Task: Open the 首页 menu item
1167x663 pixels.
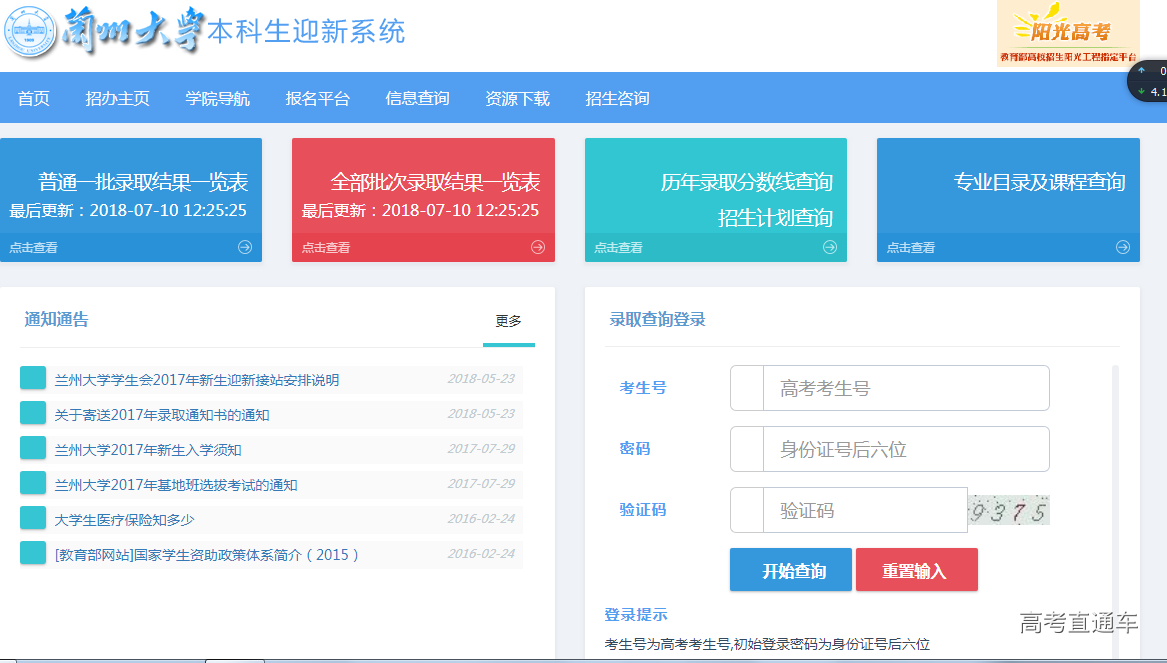Action: (33, 98)
